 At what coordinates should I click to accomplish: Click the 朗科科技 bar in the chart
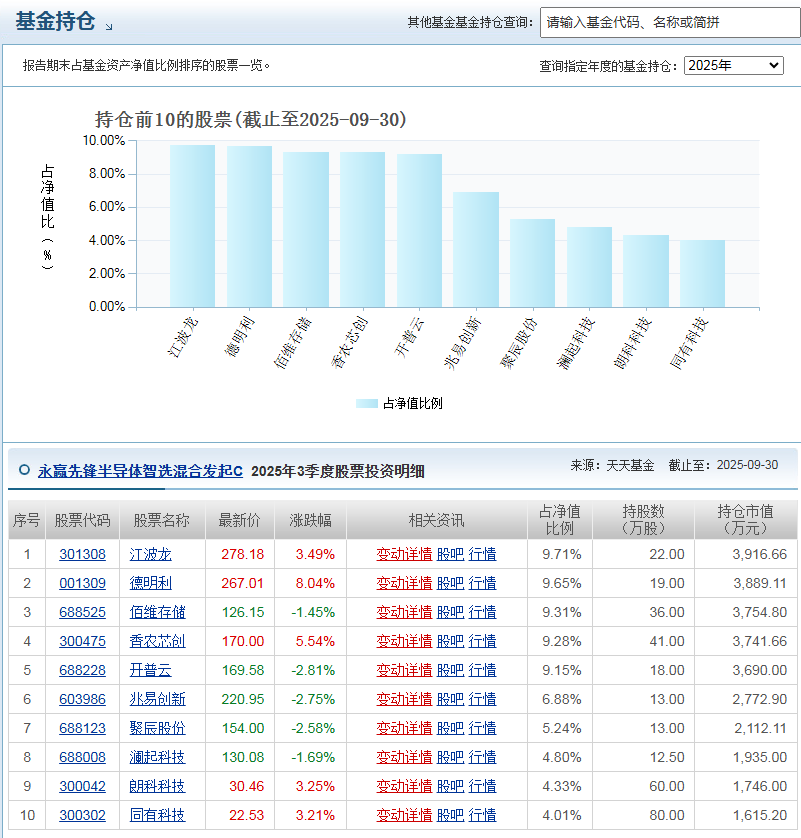pos(646,271)
